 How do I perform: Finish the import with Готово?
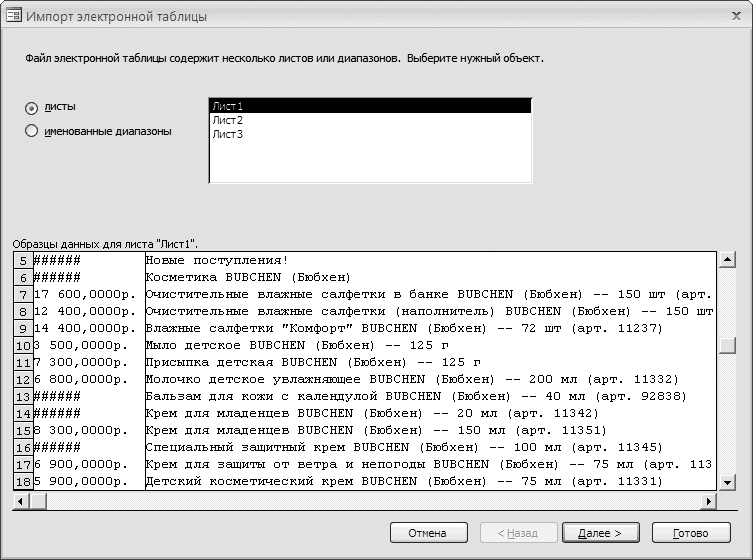690,533
